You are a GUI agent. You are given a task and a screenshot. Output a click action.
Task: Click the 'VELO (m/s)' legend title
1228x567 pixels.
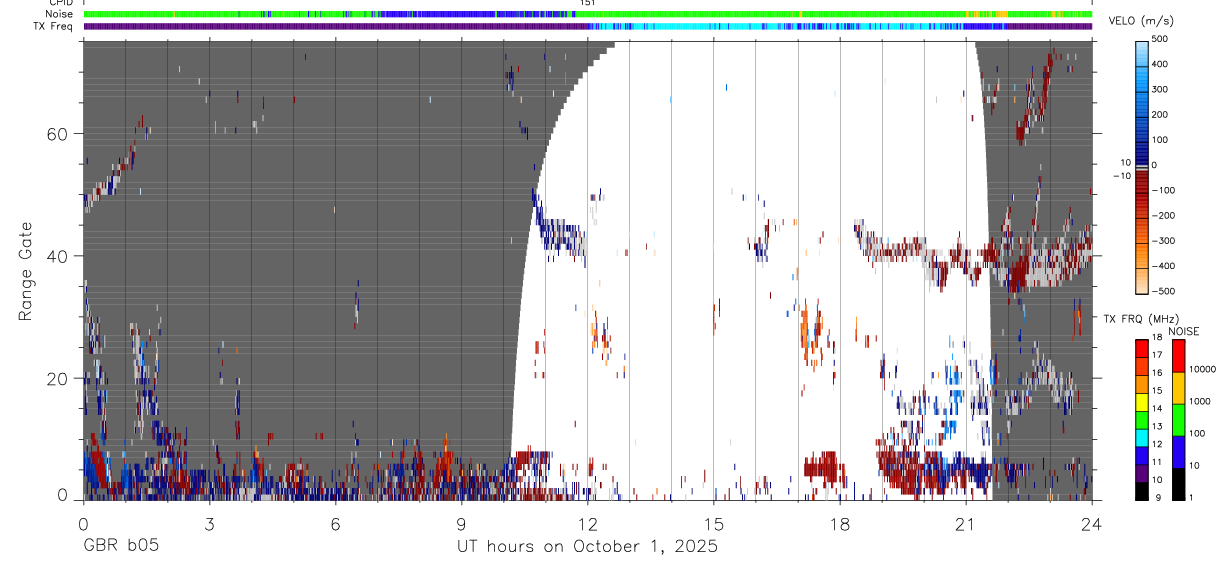coord(1143,22)
